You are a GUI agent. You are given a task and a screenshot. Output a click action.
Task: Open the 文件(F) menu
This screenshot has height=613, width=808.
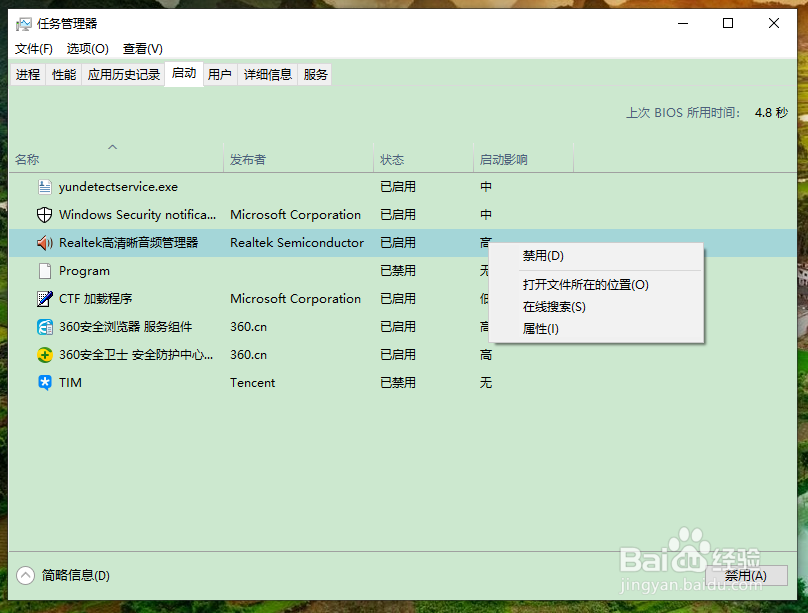click(34, 48)
